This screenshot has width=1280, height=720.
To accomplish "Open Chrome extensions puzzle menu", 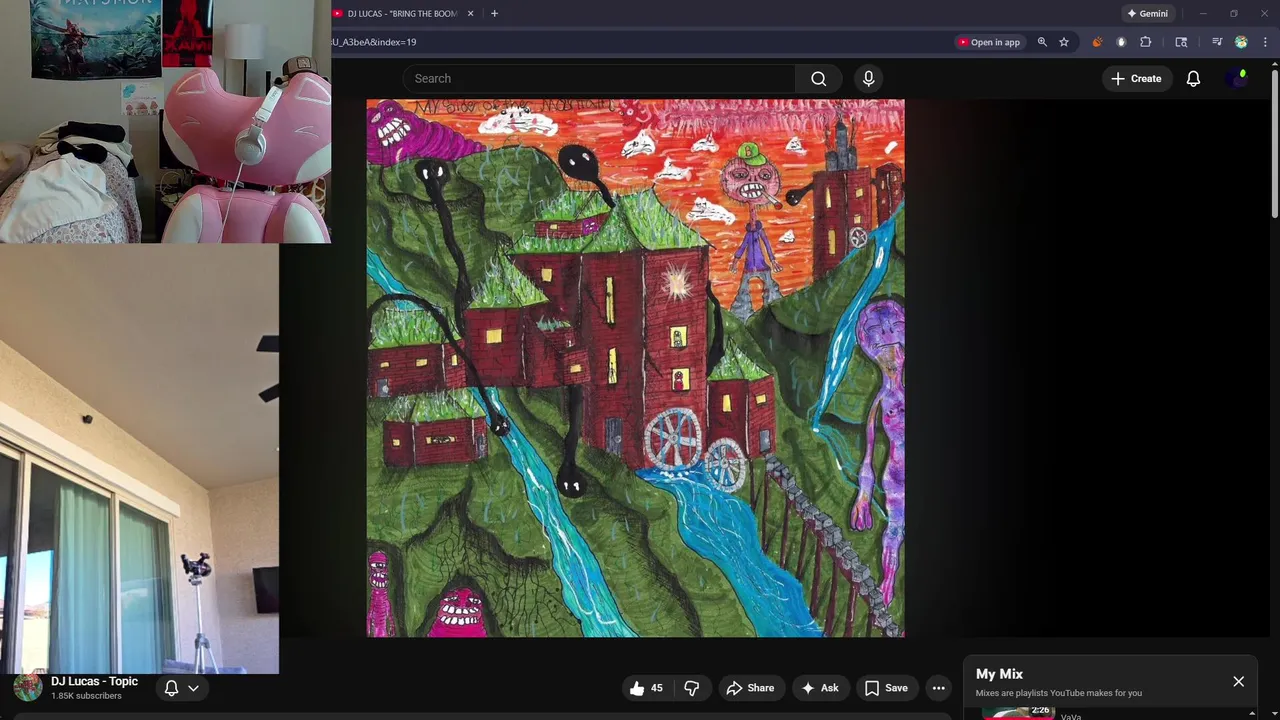I will pyautogui.click(x=1146, y=42).
